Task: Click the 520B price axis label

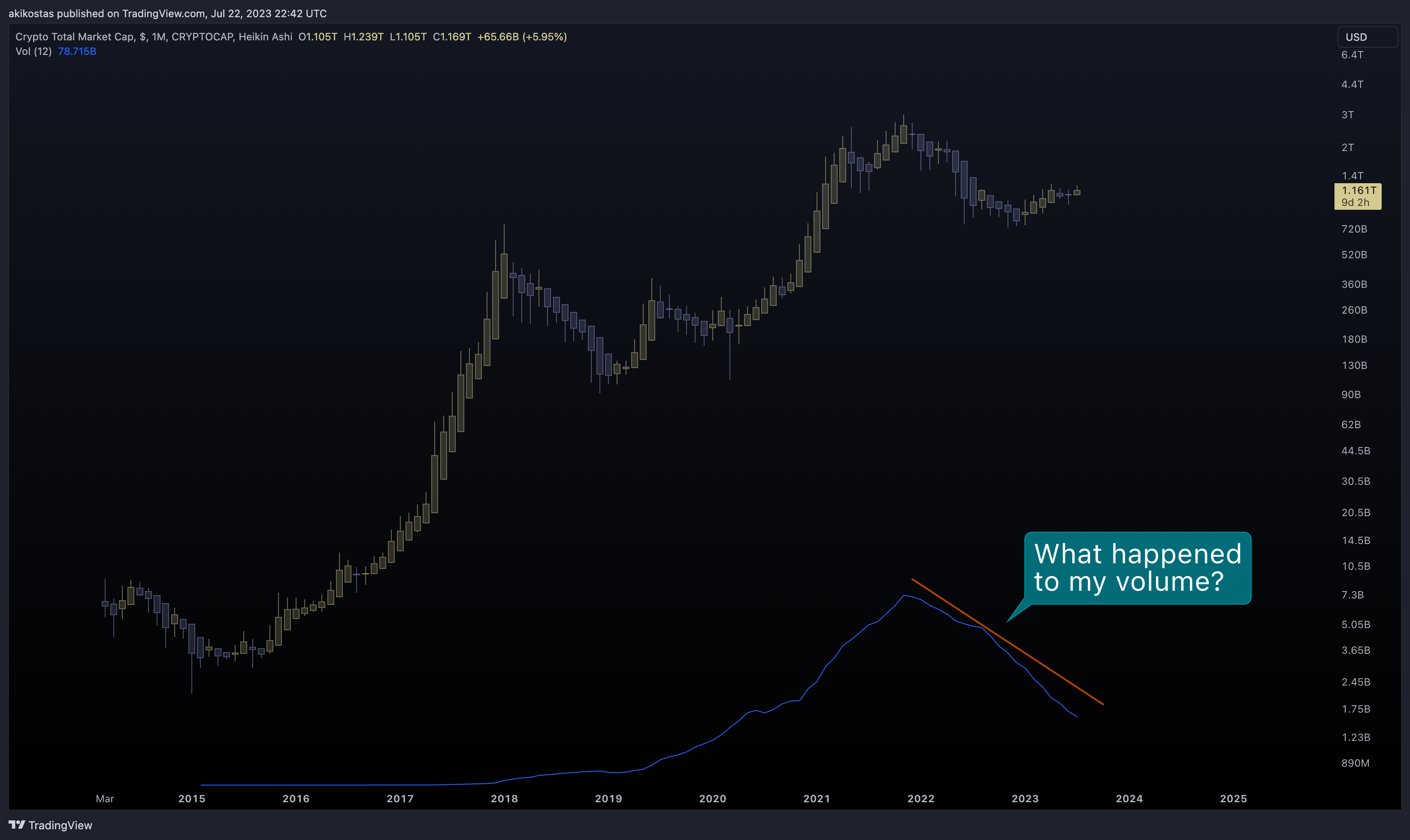Action: 1354,255
